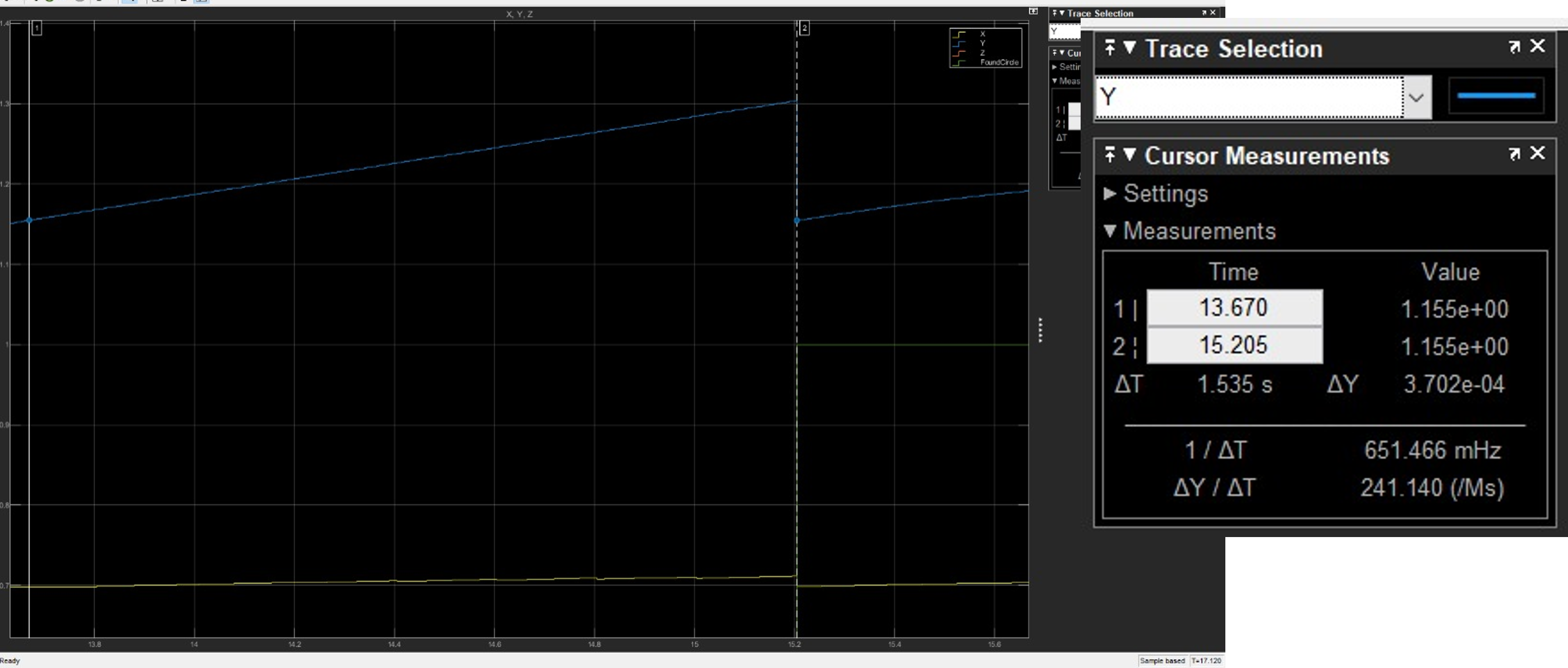Click cursor marker 2 flag in the plot
The height and width of the screenshot is (668, 1568).
(x=804, y=29)
